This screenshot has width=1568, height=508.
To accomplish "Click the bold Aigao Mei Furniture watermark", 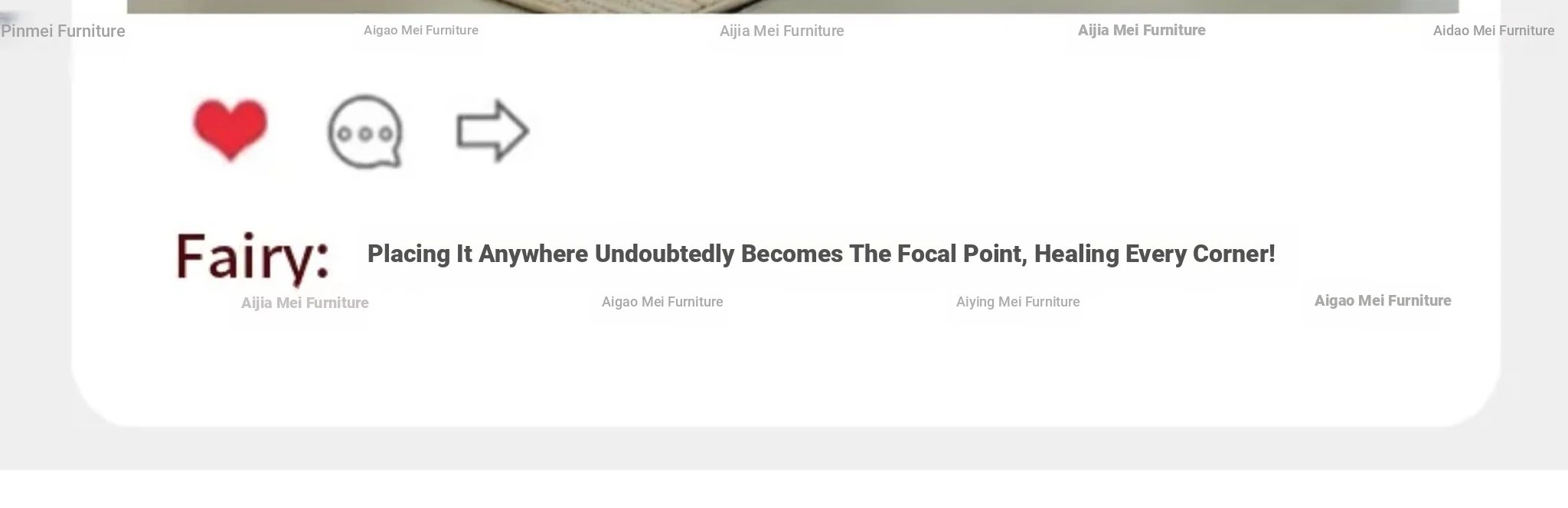I will 1383,301.
